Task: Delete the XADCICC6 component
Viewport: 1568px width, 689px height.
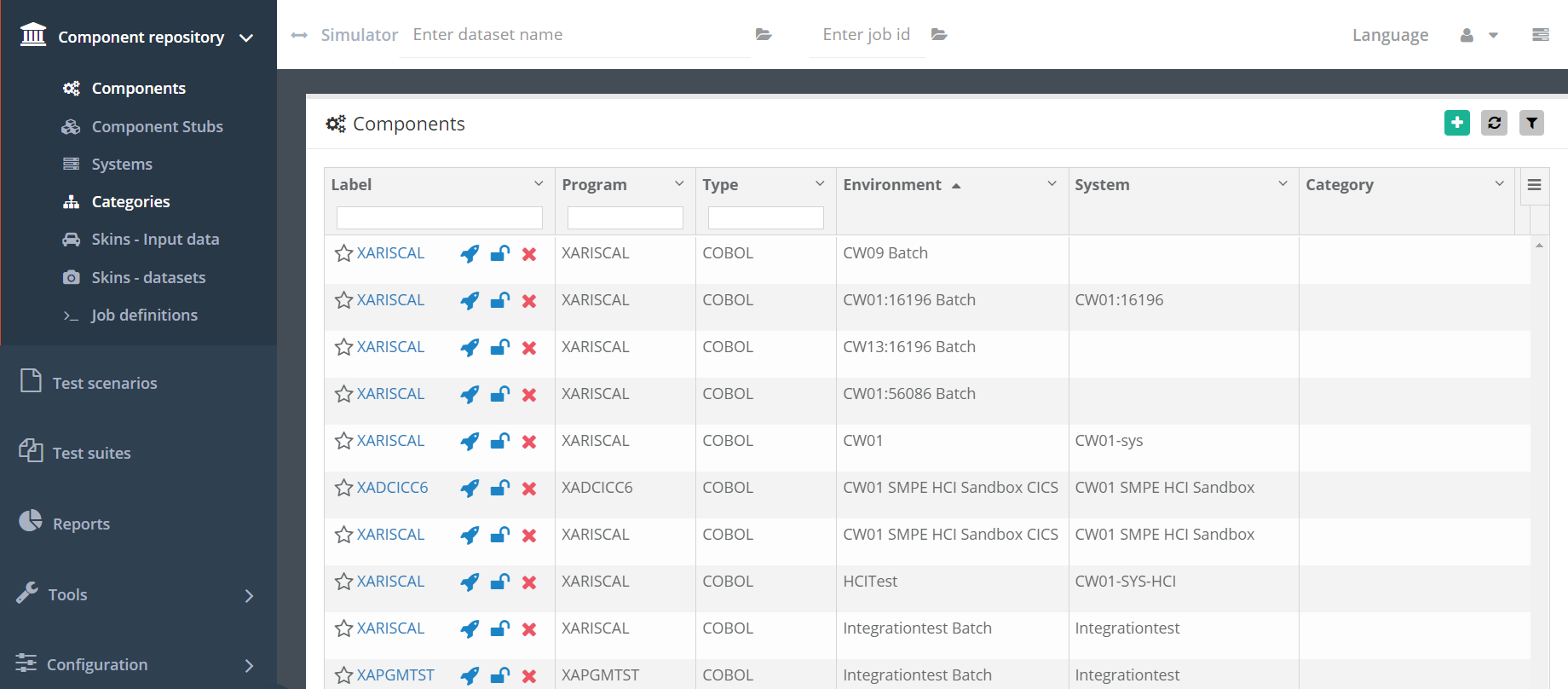Action: pos(529,489)
